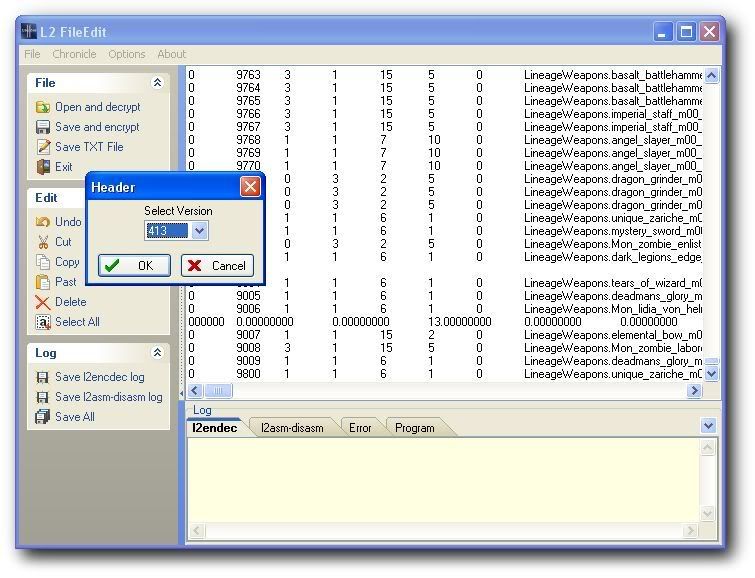Click the log pane scroll down arrow
This screenshot has width=755, height=578.
[707, 513]
